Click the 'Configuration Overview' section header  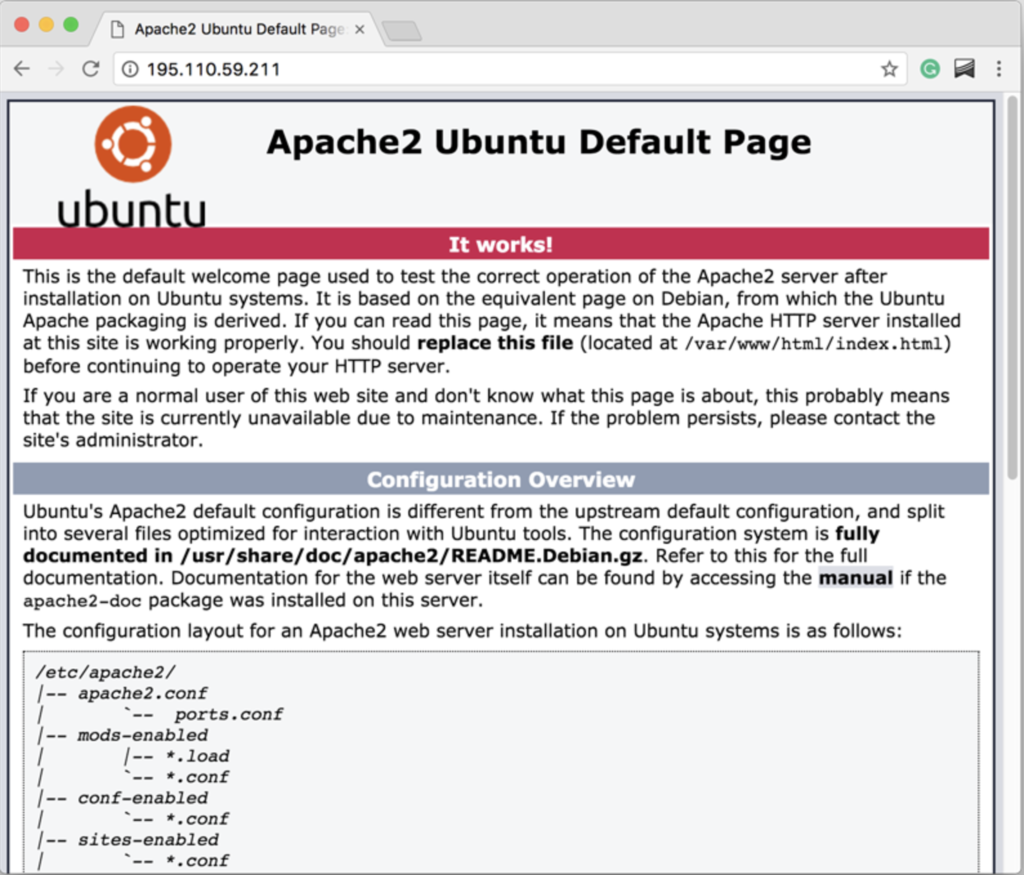(500, 479)
